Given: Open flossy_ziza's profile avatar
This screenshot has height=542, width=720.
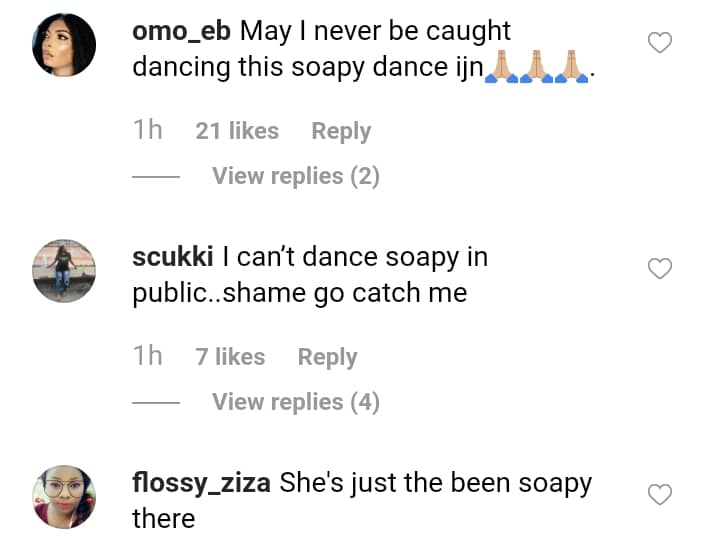Looking at the screenshot, I should click(64, 496).
